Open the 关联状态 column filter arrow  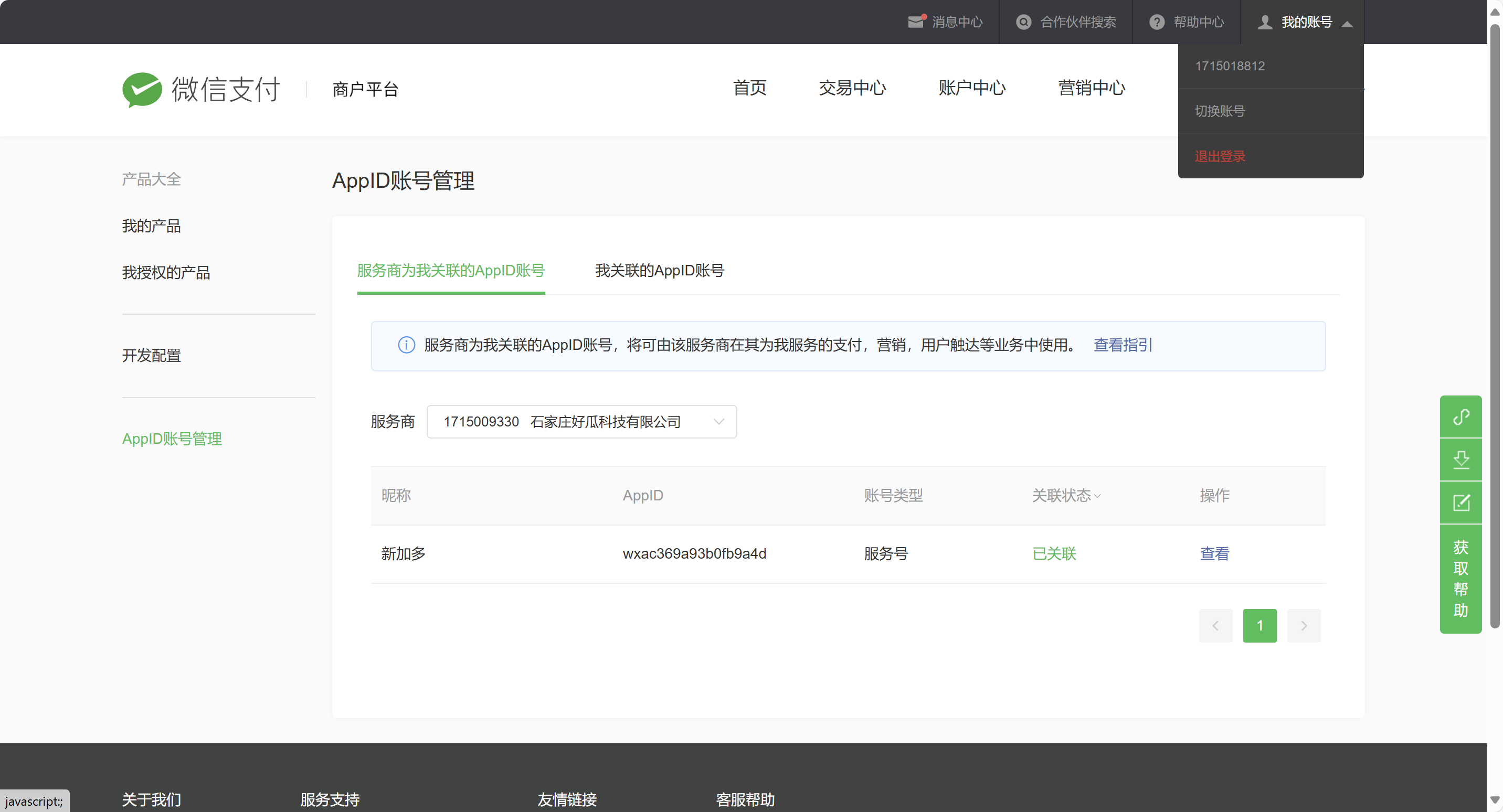coord(1097,496)
